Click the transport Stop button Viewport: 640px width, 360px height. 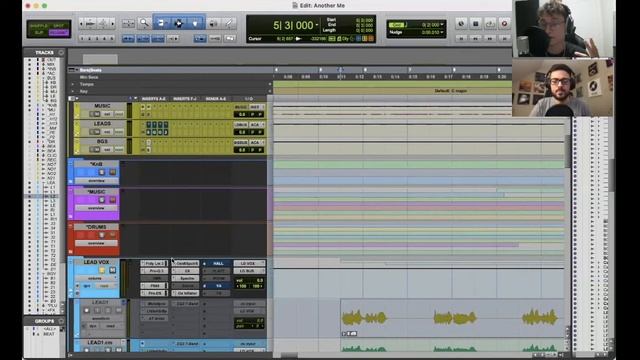click(x=476, y=24)
